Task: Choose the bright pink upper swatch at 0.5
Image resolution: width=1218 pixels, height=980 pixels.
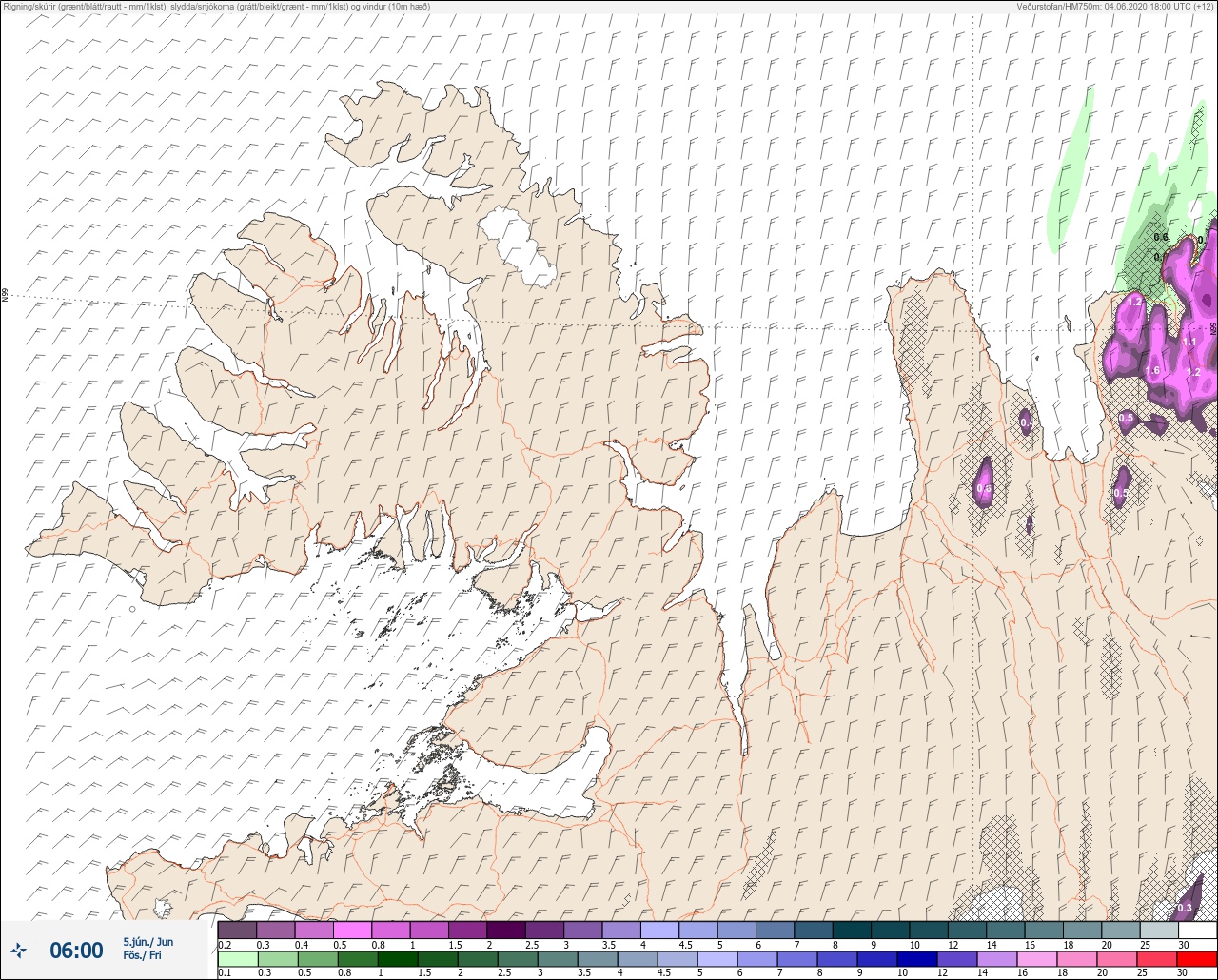Action: (x=353, y=930)
